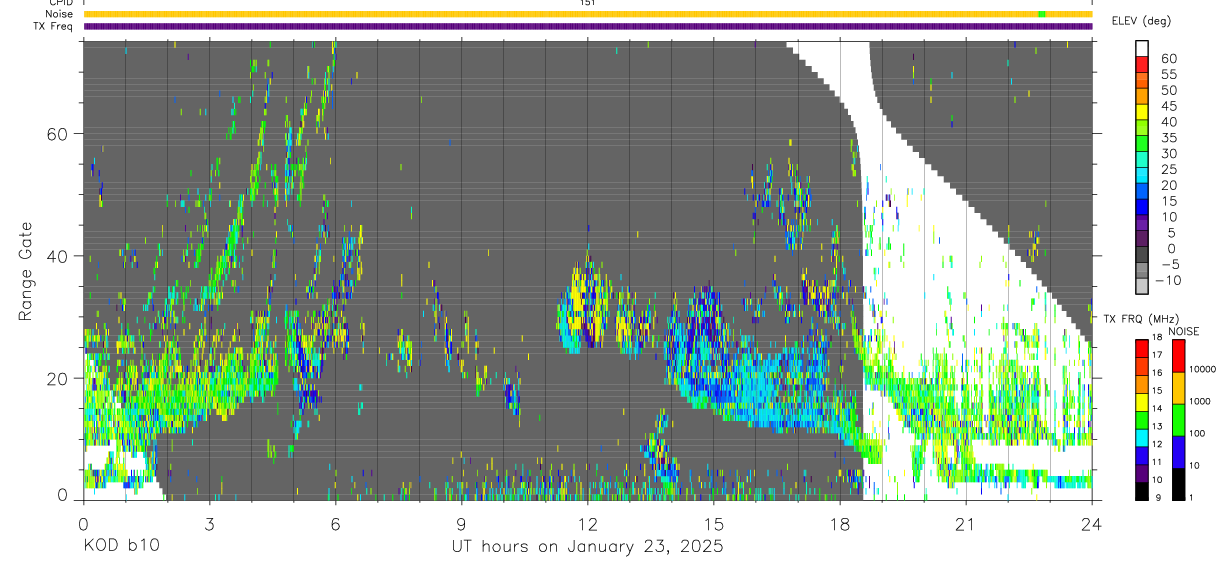Pick the green segment of NOISE colorbar
Viewport: 1228px width, 567px height.
tap(1179, 420)
